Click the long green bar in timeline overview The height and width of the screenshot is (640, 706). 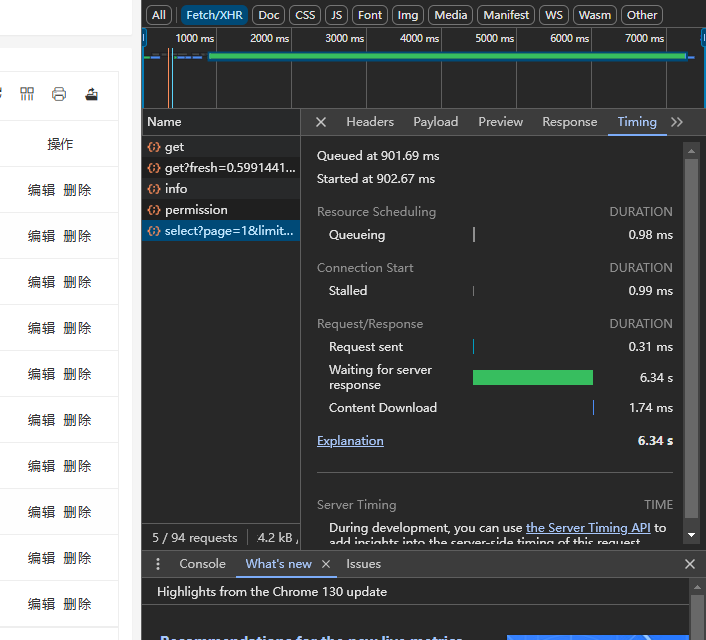[447, 56]
